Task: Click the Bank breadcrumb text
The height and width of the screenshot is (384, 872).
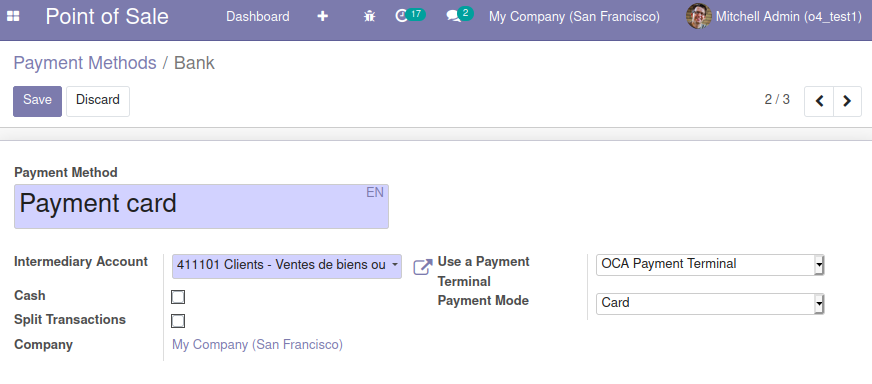Action: (x=194, y=63)
